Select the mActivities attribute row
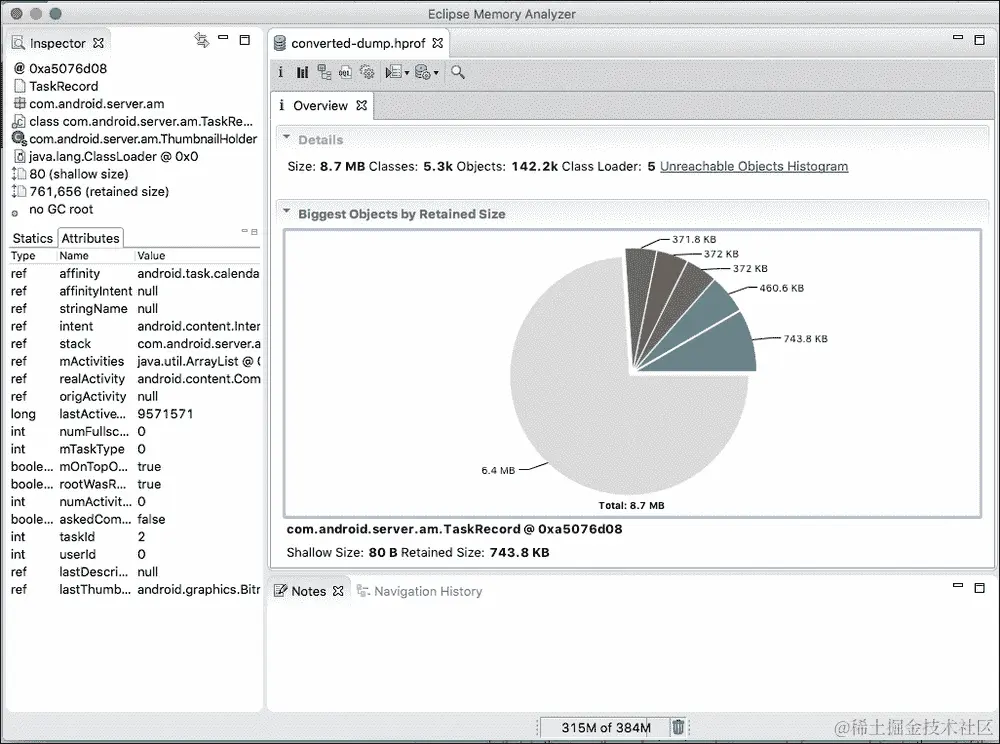The height and width of the screenshot is (744, 1000). point(135,361)
